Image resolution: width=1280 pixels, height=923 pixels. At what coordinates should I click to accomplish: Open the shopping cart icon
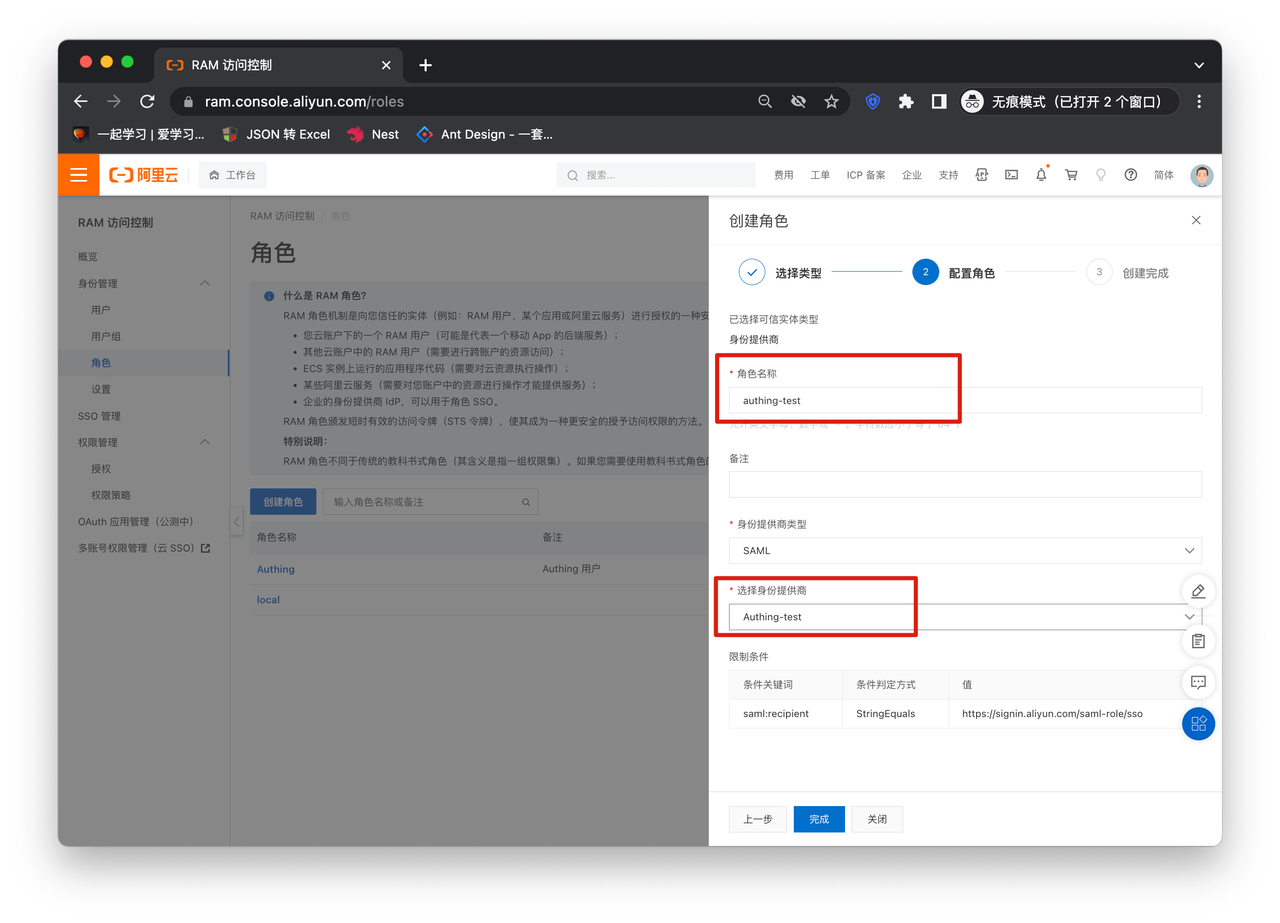coord(1071,175)
